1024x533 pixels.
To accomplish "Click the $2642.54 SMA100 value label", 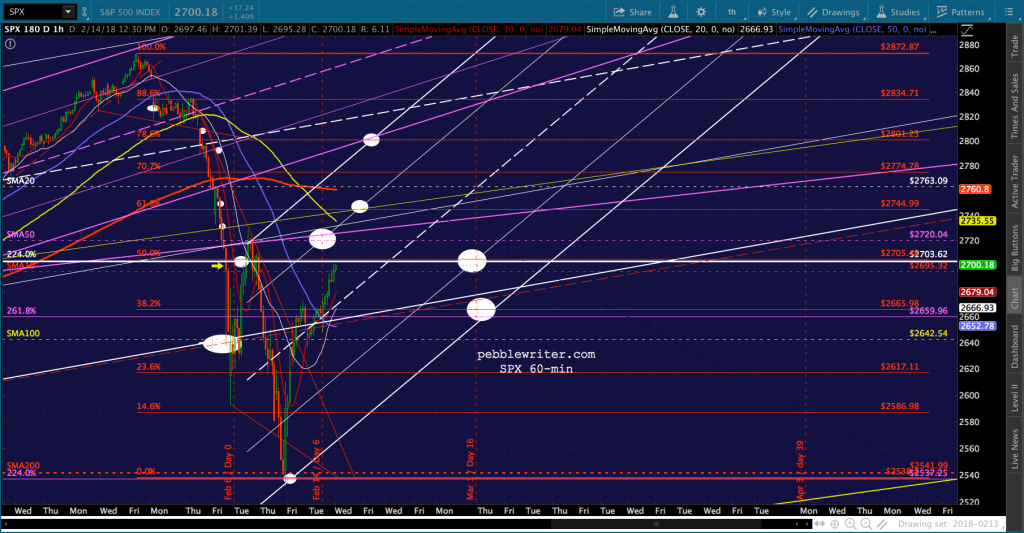I will pyautogui.click(x=928, y=333).
